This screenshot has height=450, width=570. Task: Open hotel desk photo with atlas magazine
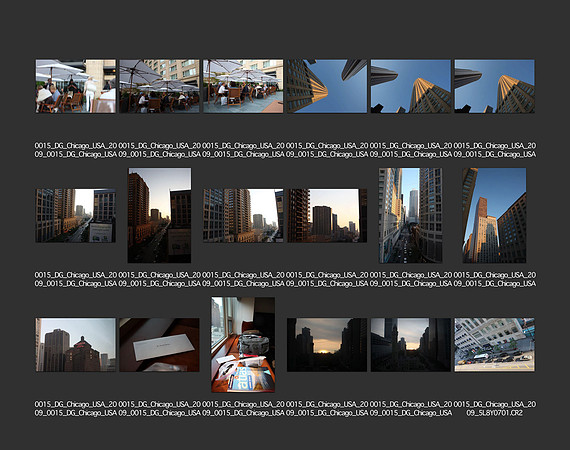coord(243,345)
